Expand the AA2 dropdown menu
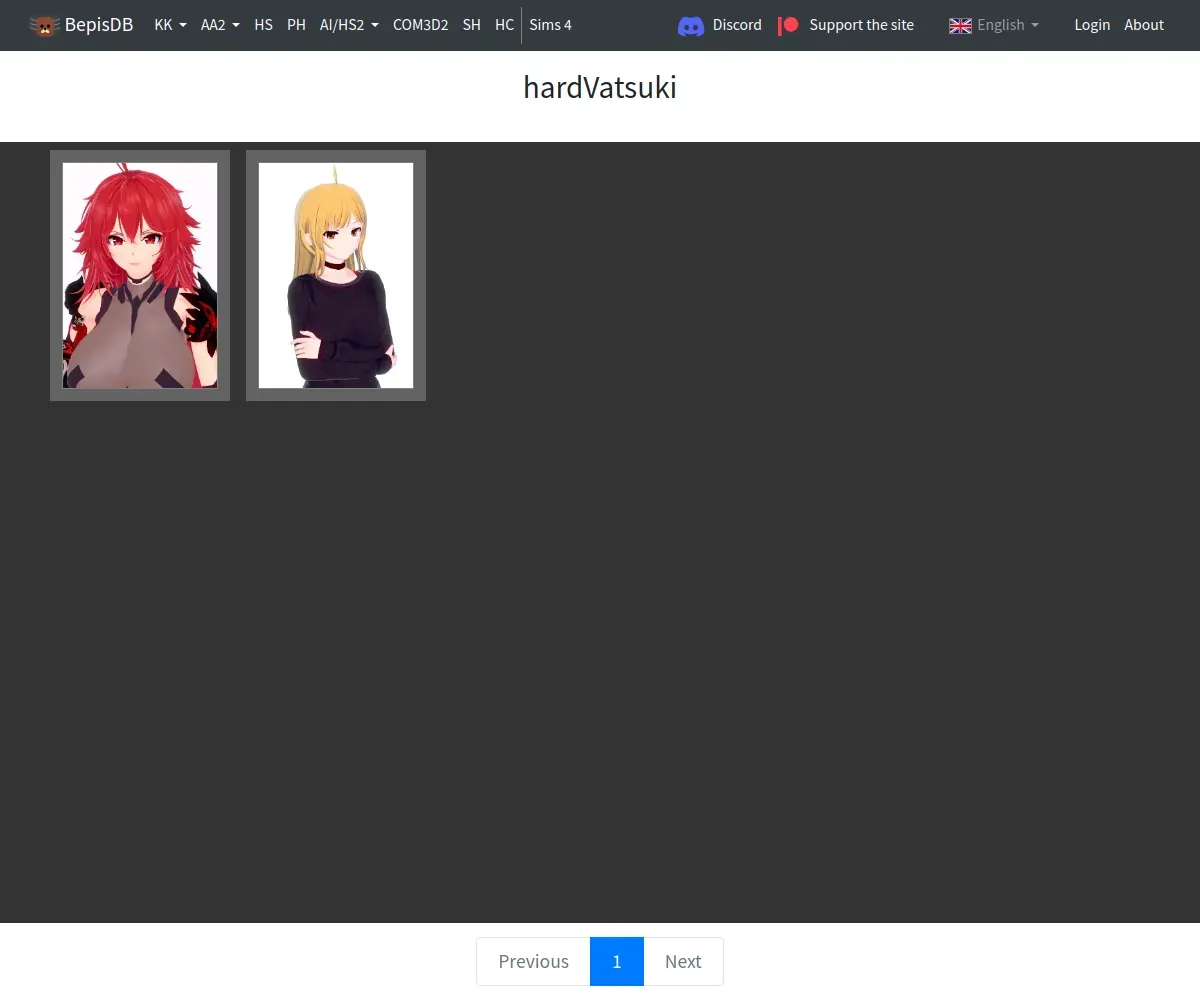Screen dimensions: 1200x1000 pyautogui.click(x=220, y=25)
